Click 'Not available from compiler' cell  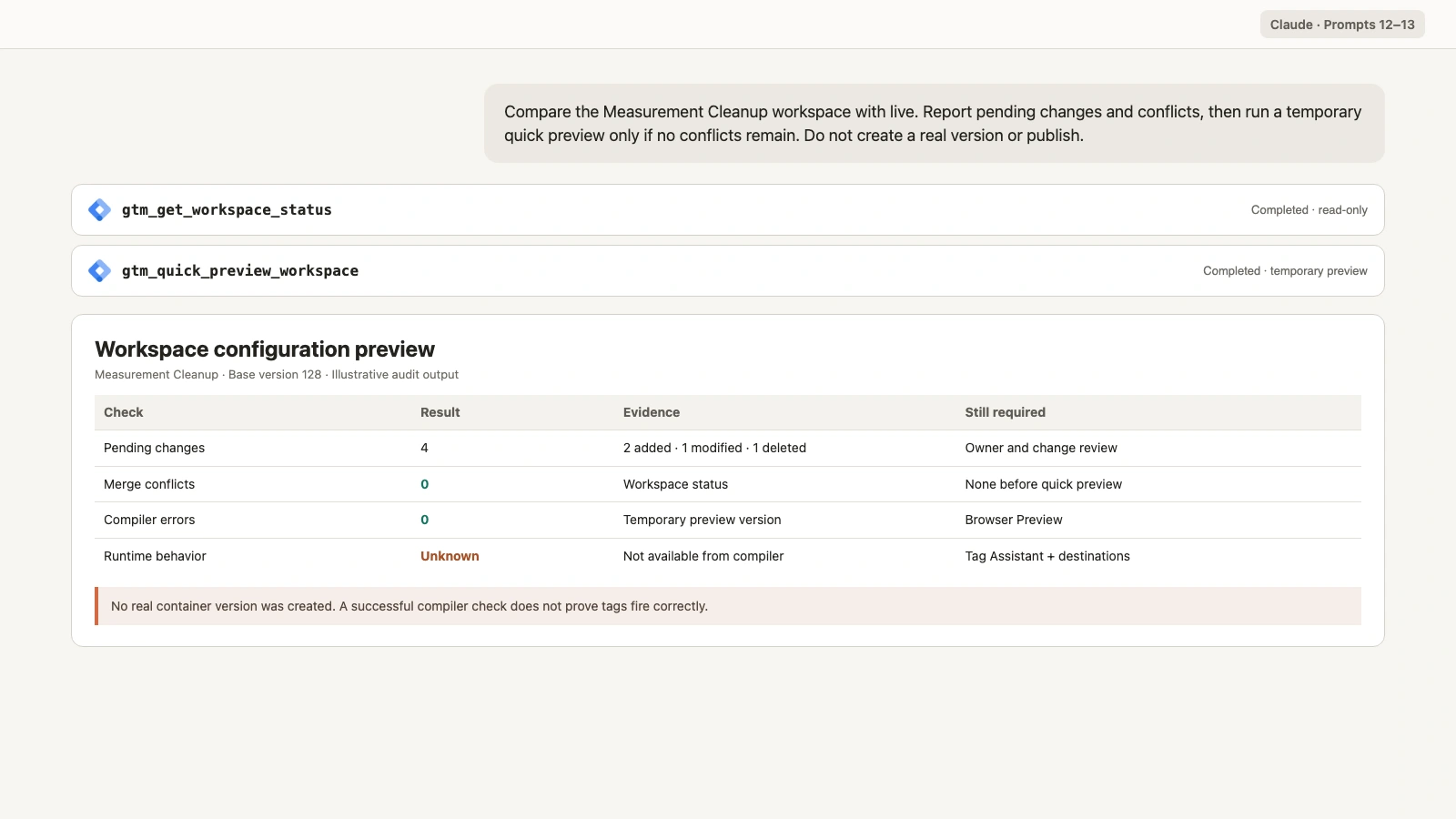coord(703,556)
